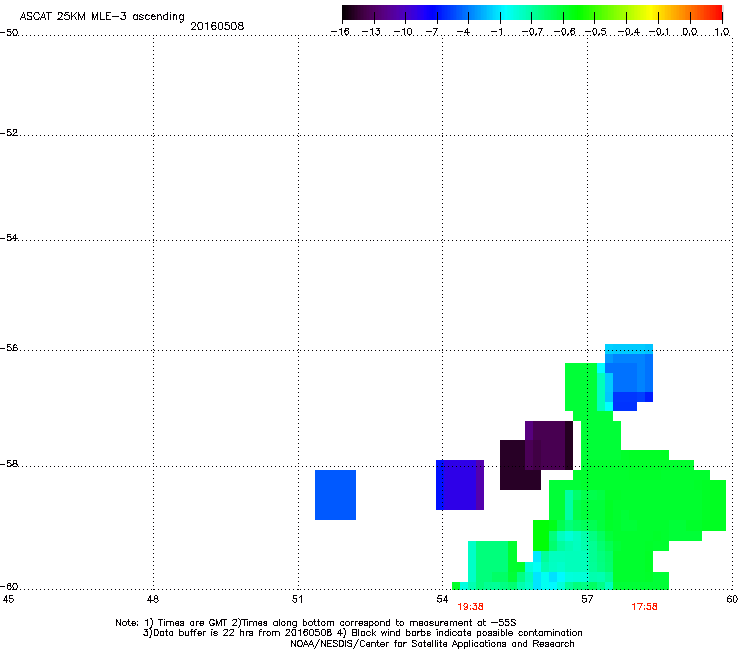Click the black end of the color bar
The height and width of the screenshot is (650, 740).
point(349,13)
